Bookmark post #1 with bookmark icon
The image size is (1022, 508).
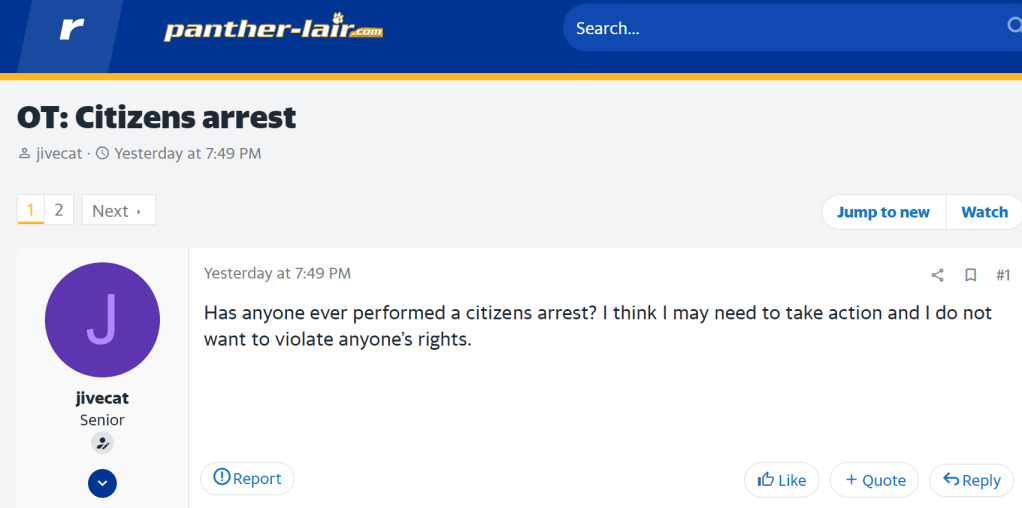pyautogui.click(x=970, y=275)
